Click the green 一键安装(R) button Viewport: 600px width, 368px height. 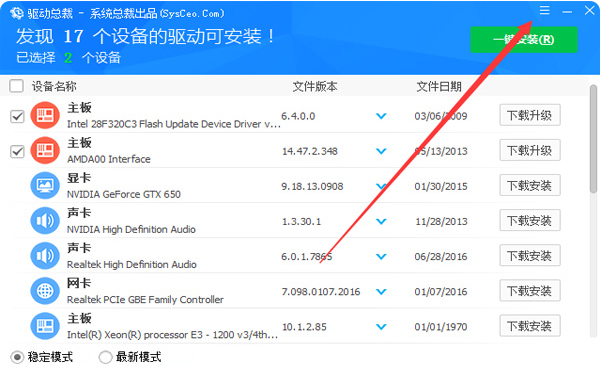[524, 39]
